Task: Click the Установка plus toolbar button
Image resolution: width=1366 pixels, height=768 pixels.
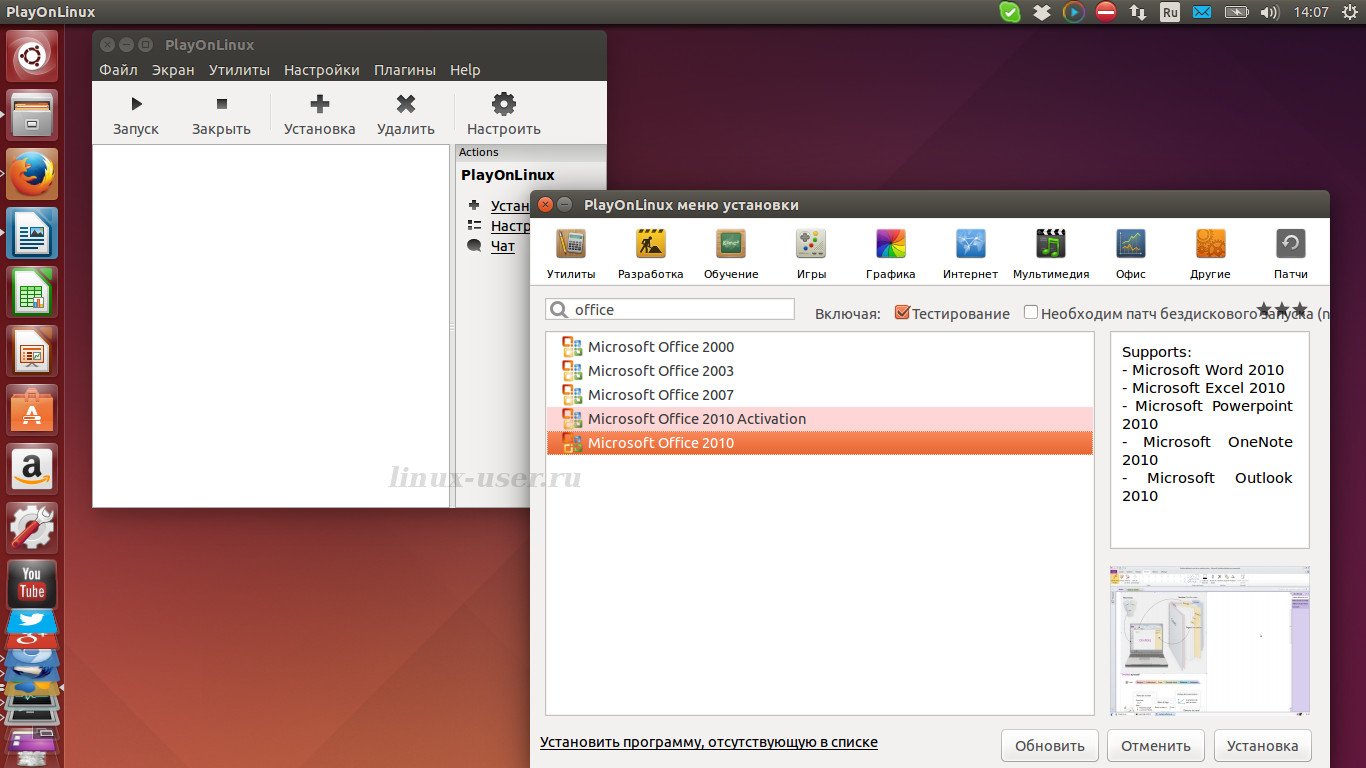Action: coord(320,115)
